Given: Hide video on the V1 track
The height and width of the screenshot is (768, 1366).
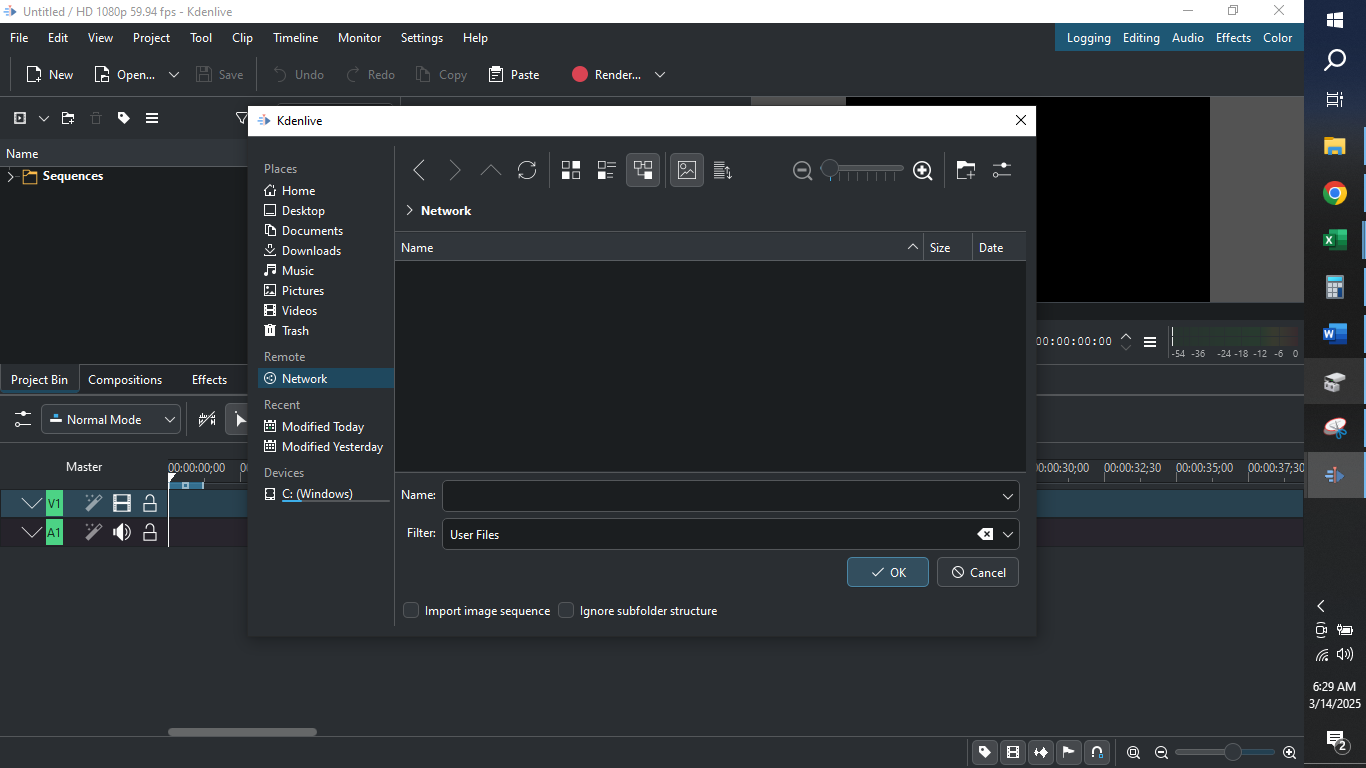Looking at the screenshot, I should [x=122, y=504].
